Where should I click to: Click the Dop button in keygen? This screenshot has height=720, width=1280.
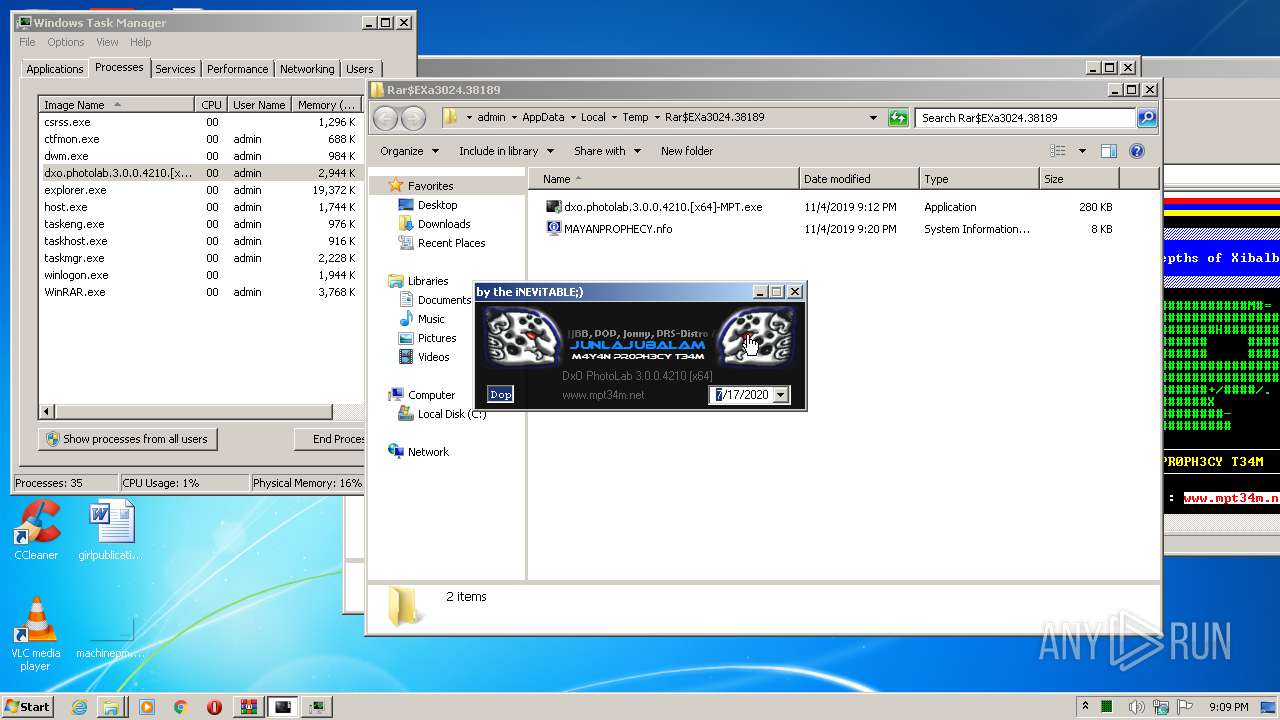pyautogui.click(x=501, y=395)
